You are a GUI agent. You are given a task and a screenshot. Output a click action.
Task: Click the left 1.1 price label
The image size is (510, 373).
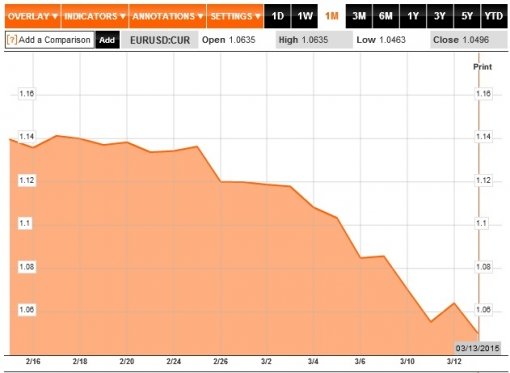[25, 223]
